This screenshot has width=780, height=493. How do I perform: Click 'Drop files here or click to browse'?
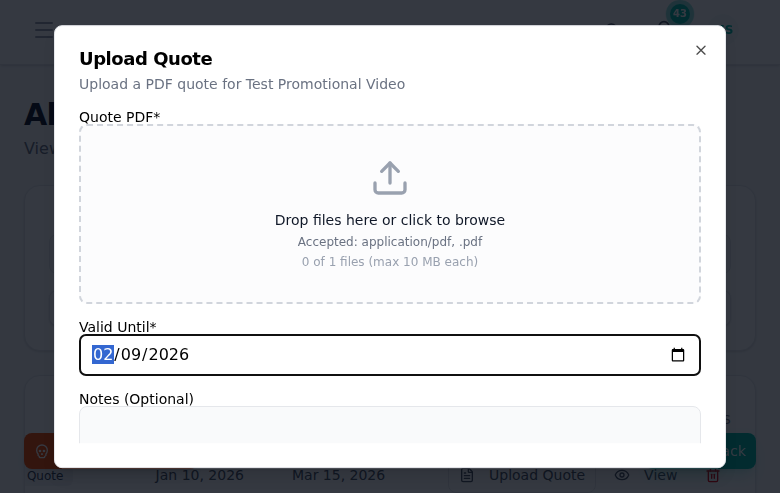coord(390,220)
